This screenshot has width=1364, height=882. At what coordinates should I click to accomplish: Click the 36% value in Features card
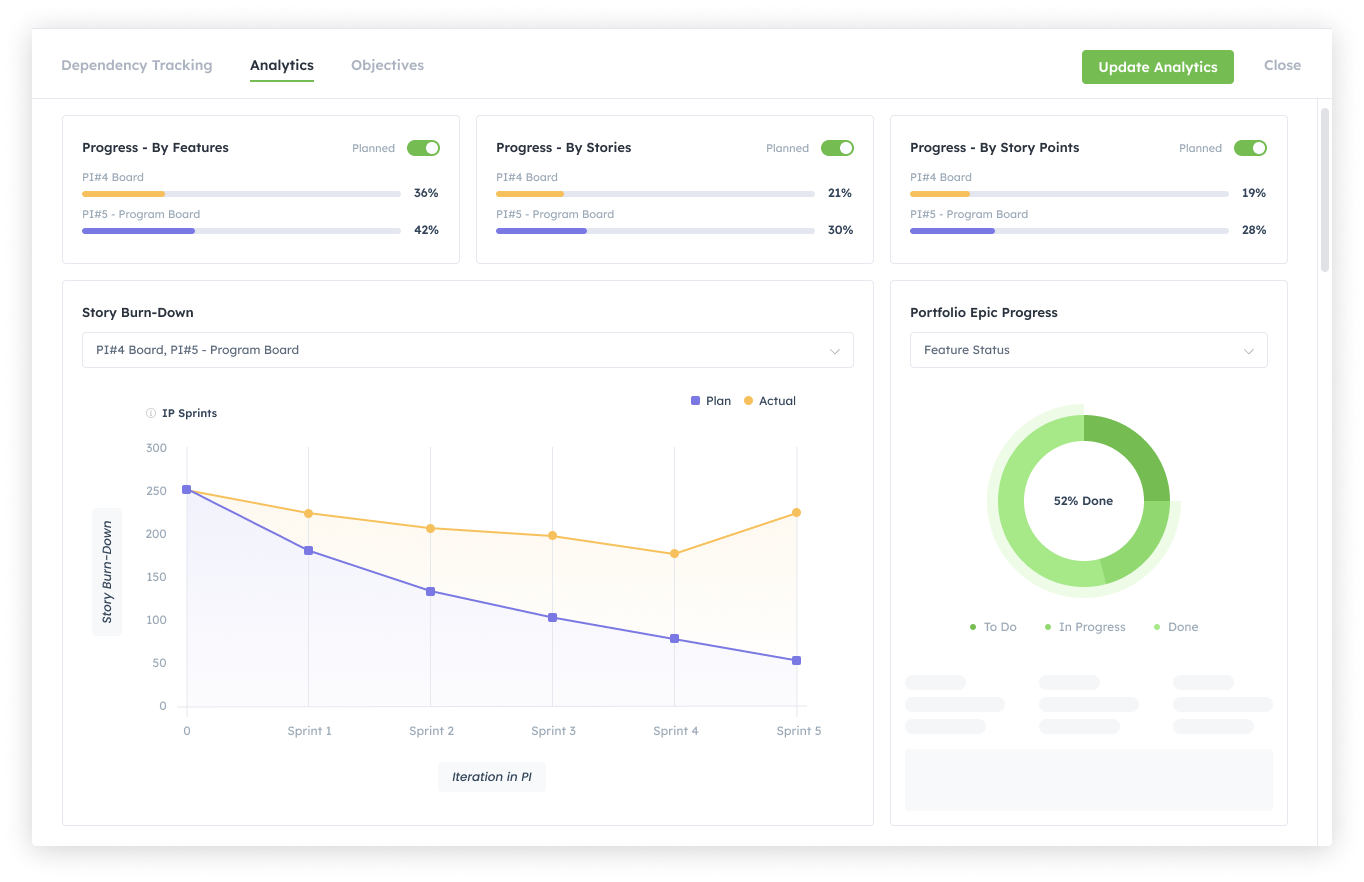tap(426, 193)
